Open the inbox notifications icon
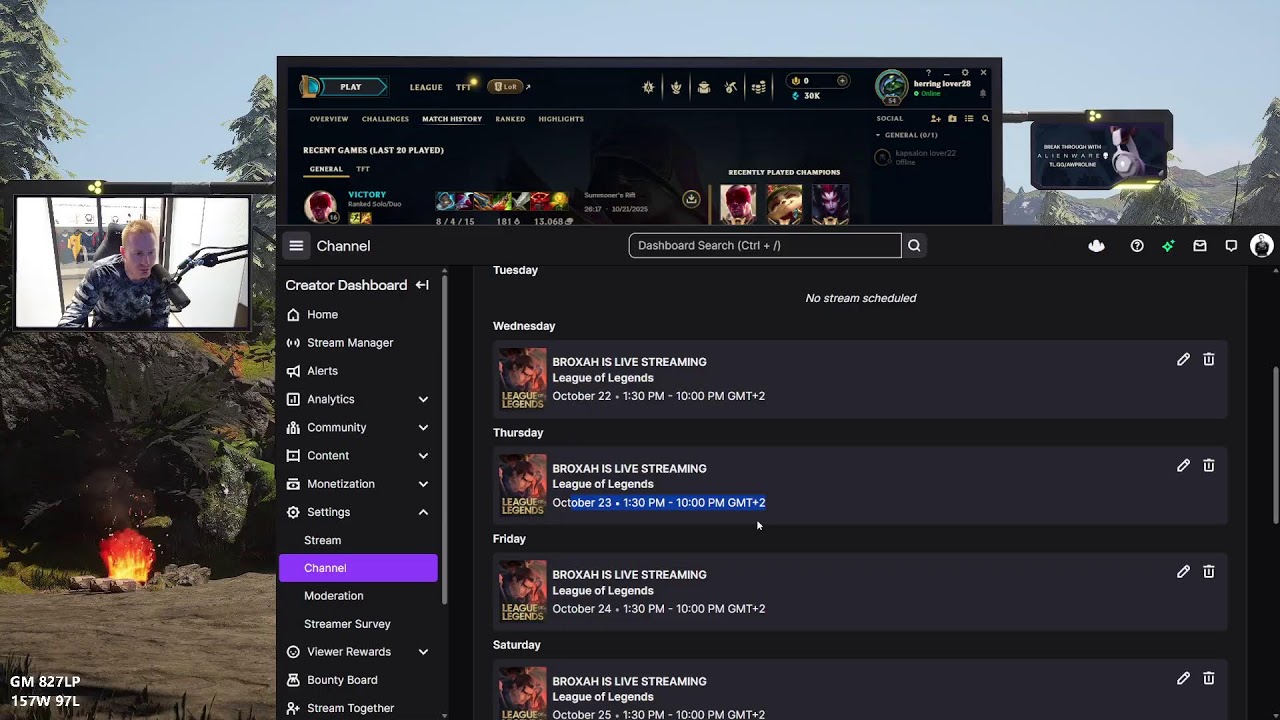The height and width of the screenshot is (720, 1280). click(1200, 245)
